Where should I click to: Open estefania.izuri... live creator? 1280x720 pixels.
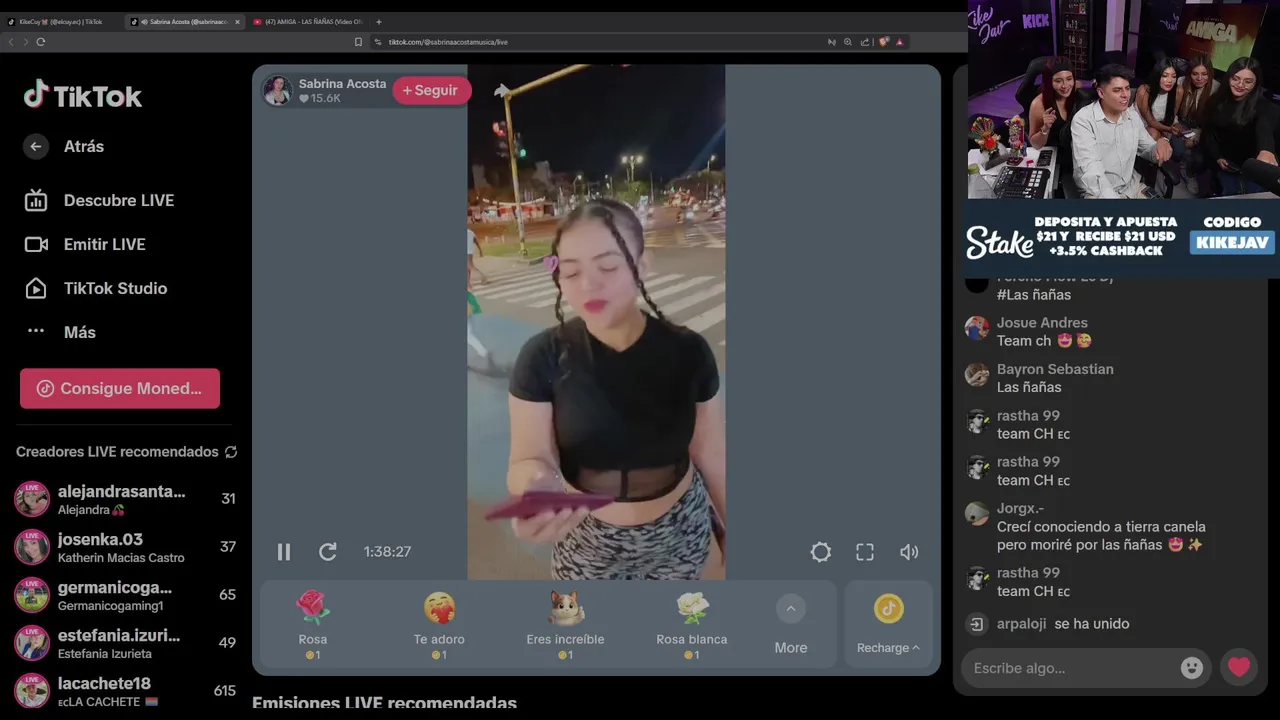pyautogui.click(x=125, y=643)
